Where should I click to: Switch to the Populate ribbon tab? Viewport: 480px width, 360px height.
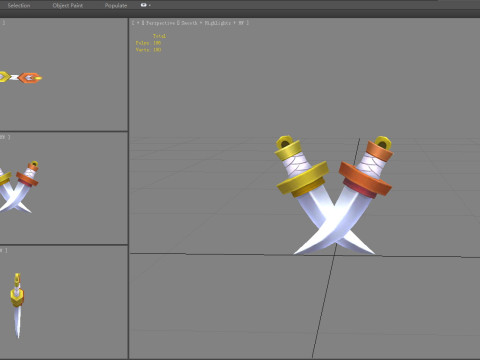pyautogui.click(x=116, y=5)
